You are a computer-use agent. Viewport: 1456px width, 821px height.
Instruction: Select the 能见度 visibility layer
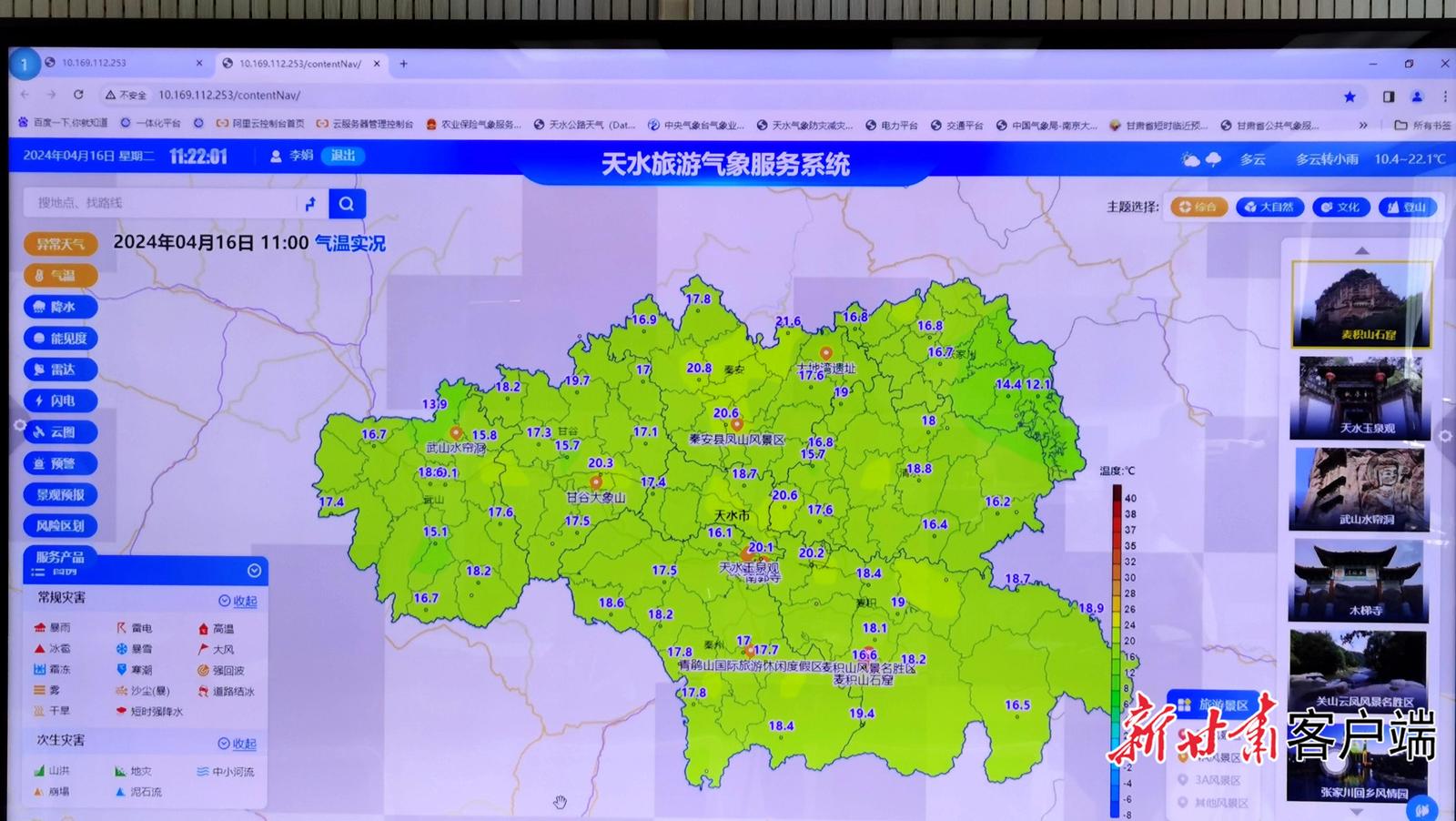point(60,339)
